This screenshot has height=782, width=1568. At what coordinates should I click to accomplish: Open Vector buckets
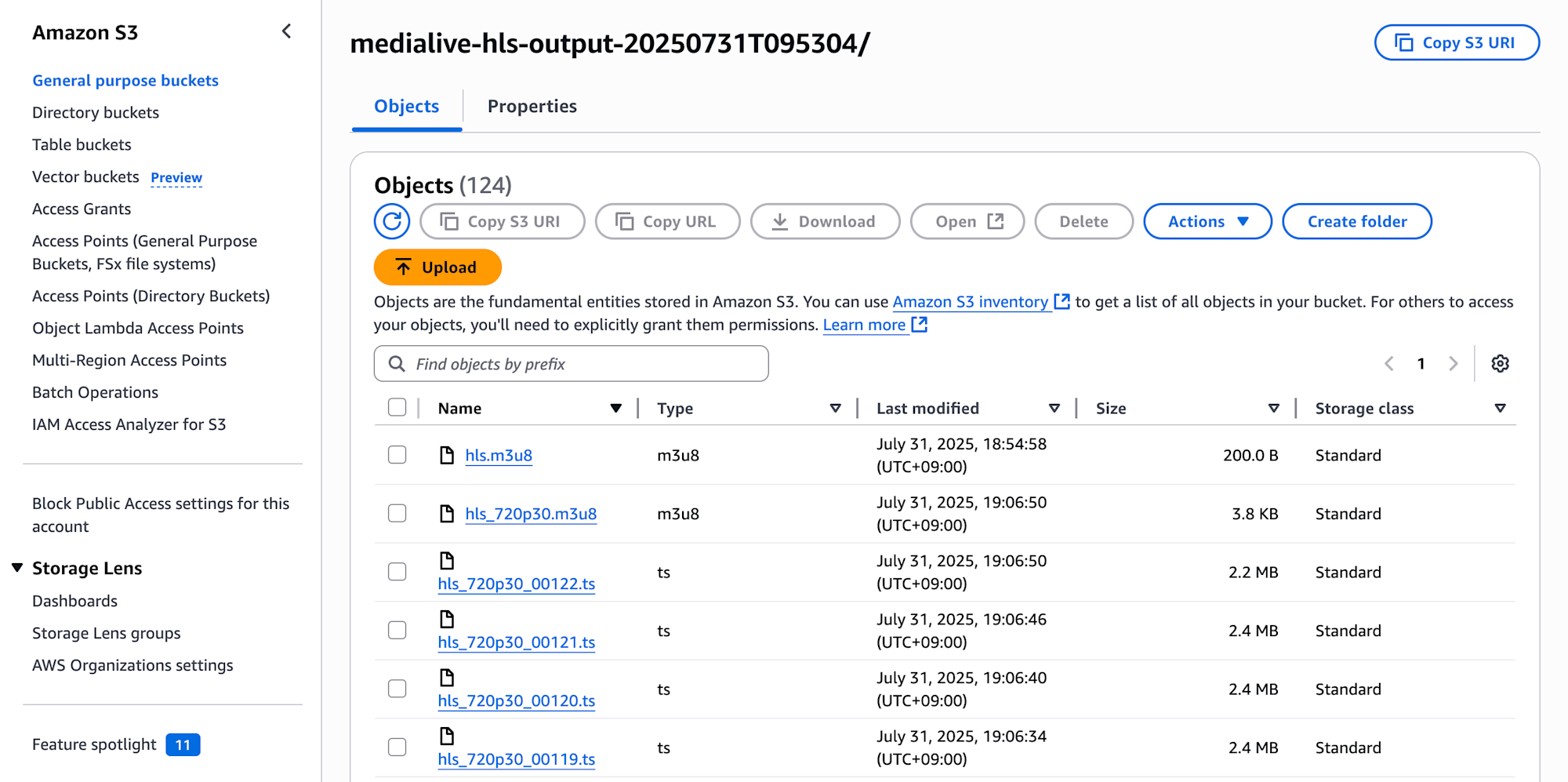(85, 176)
